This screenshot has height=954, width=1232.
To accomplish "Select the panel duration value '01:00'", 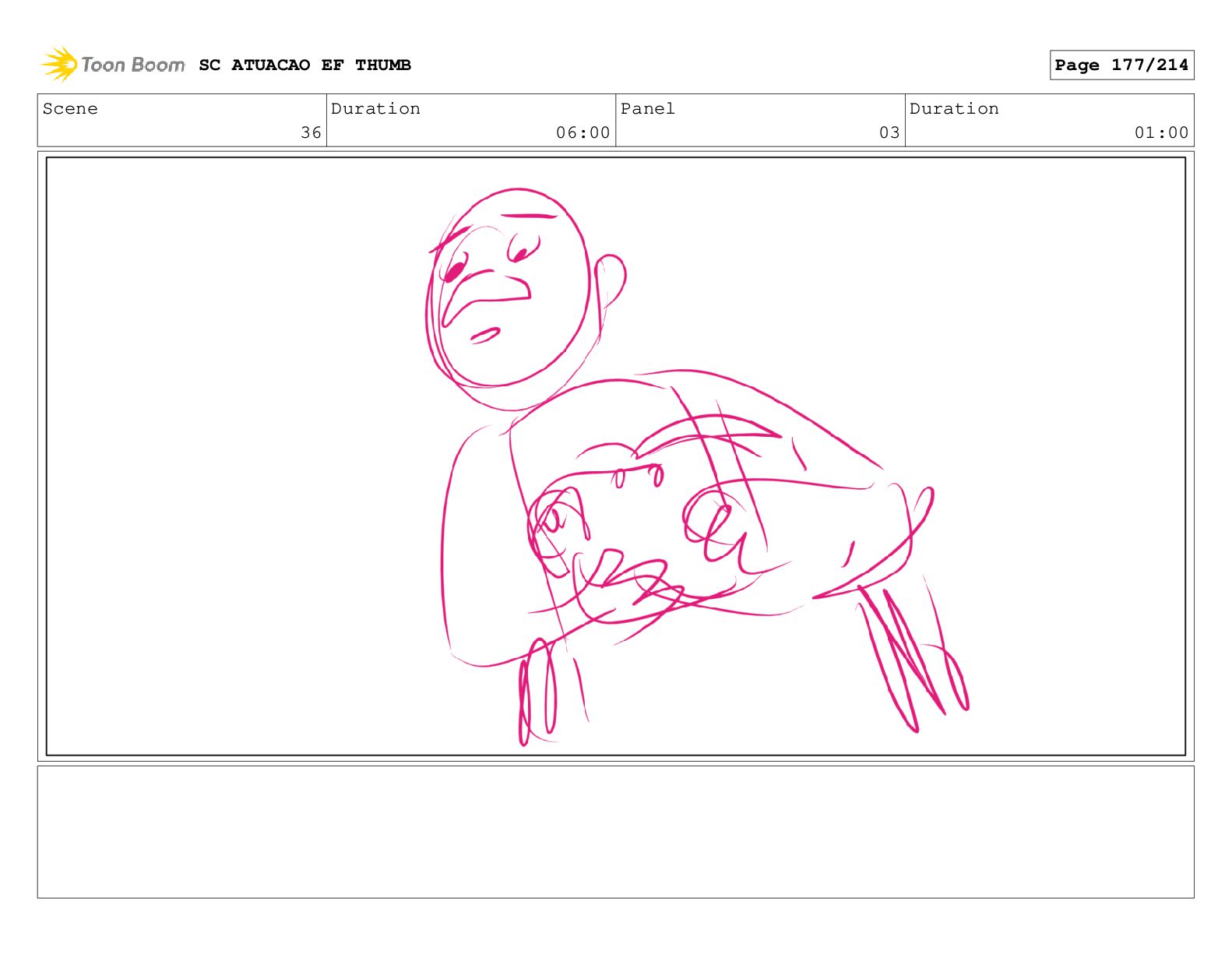I will click(x=1161, y=132).
